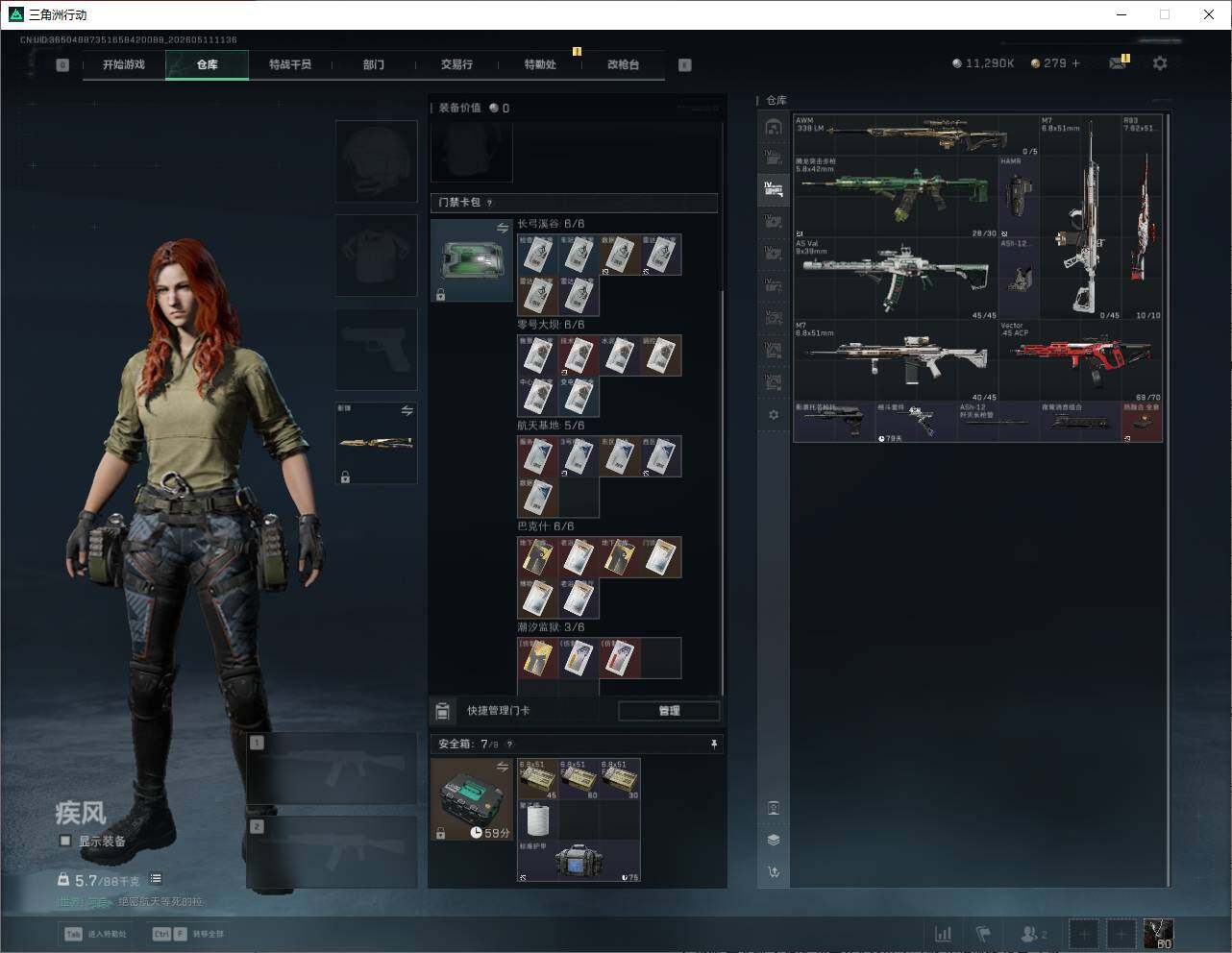Click the nav left arrow button
This screenshot has width=1232, height=953.
(x=62, y=65)
